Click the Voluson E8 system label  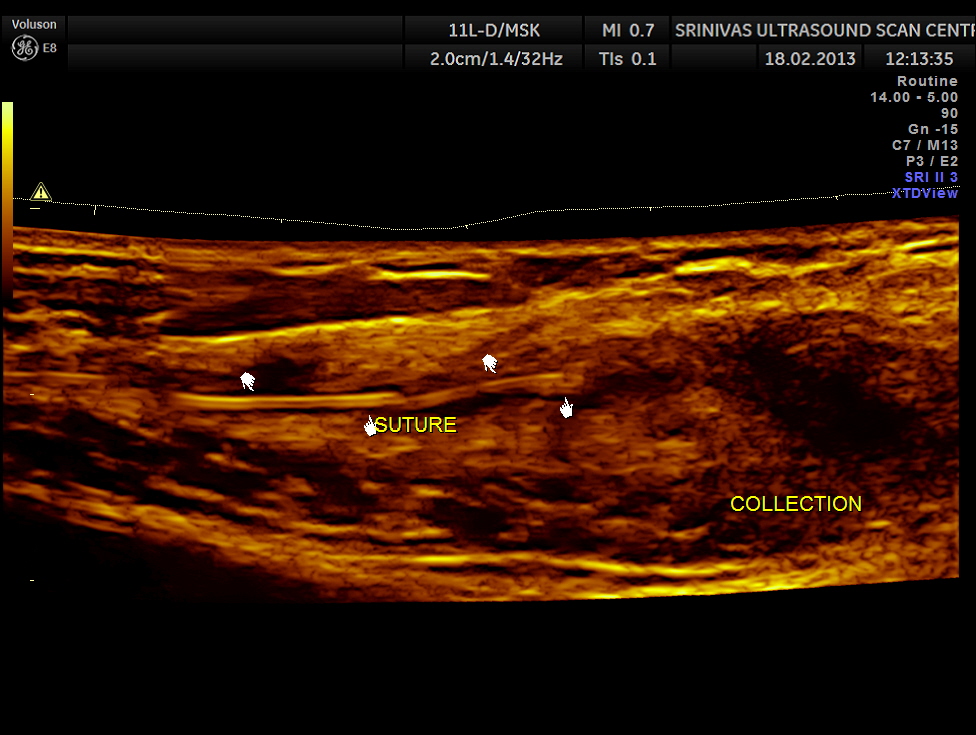[34, 25]
